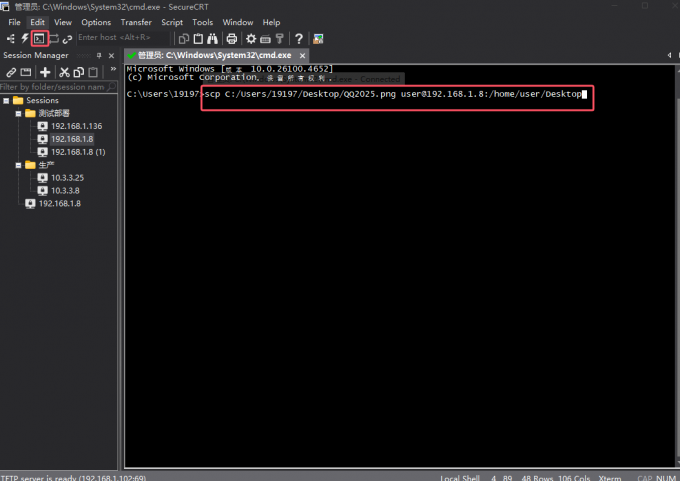This screenshot has height=481, width=680.
Task: Click the 48 Rows, 106 Cols status
Action: (556, 478)
